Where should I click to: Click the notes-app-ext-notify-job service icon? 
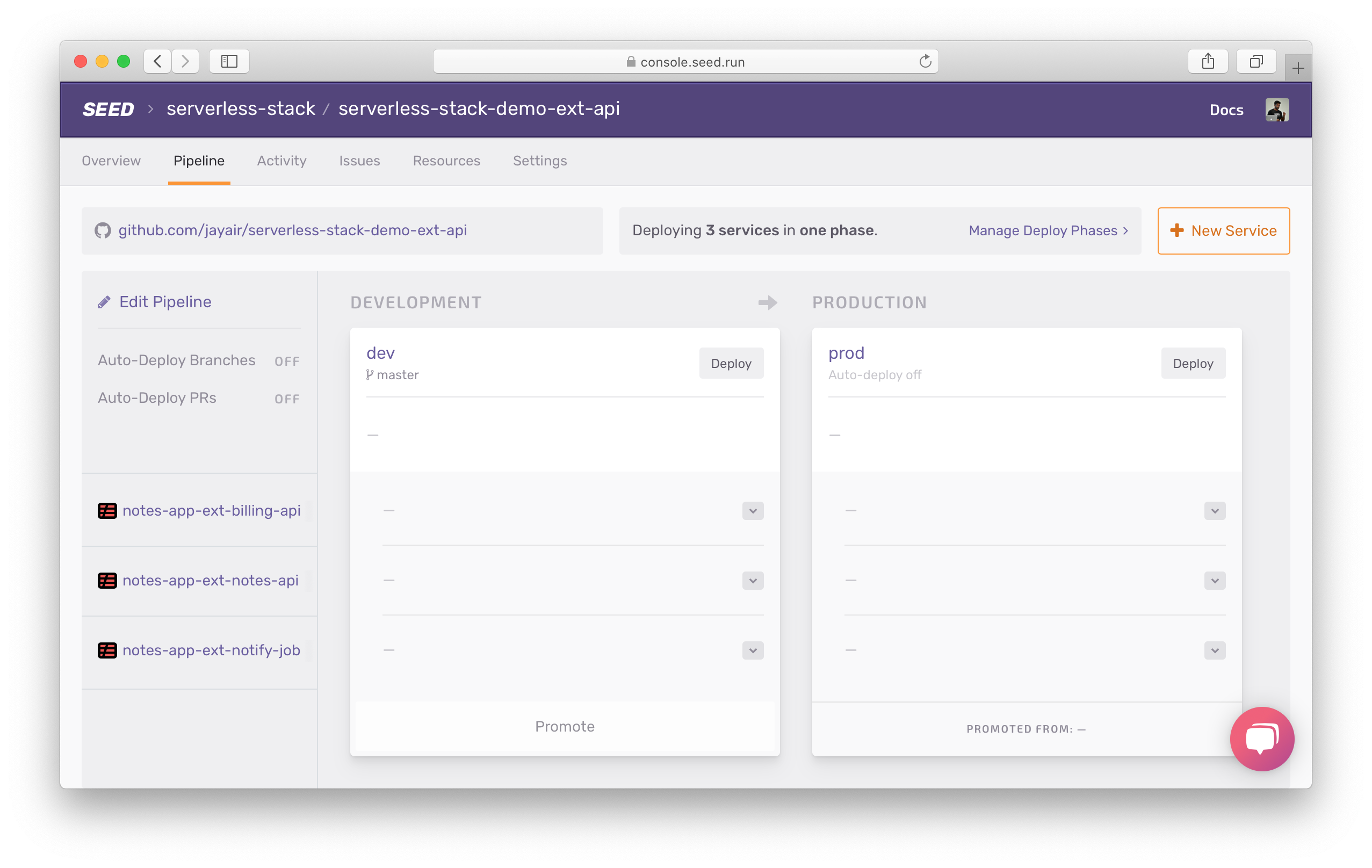coord(106,650)
